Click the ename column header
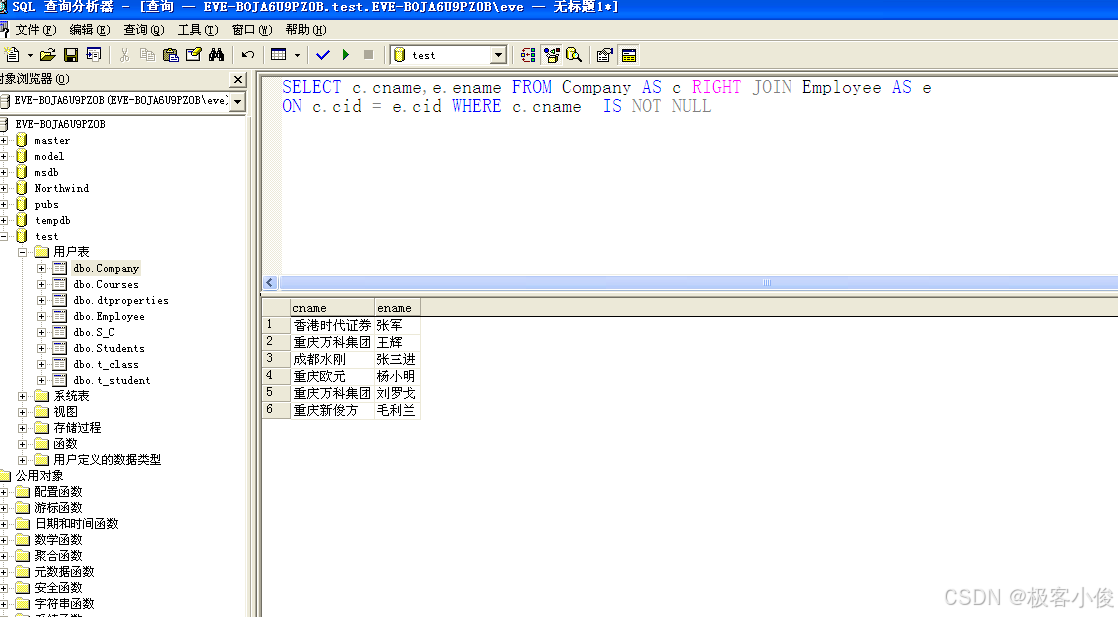 tap(397, 308)
